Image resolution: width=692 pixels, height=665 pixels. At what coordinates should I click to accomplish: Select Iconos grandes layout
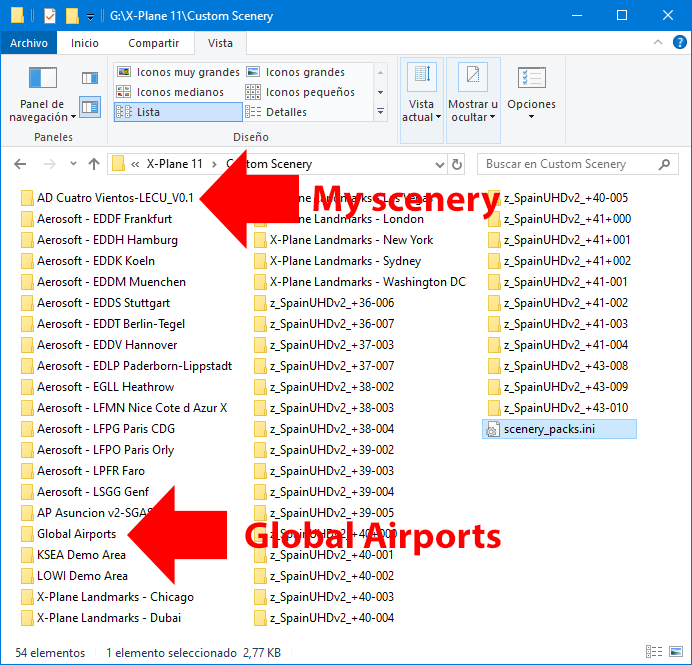coord(296,72)
